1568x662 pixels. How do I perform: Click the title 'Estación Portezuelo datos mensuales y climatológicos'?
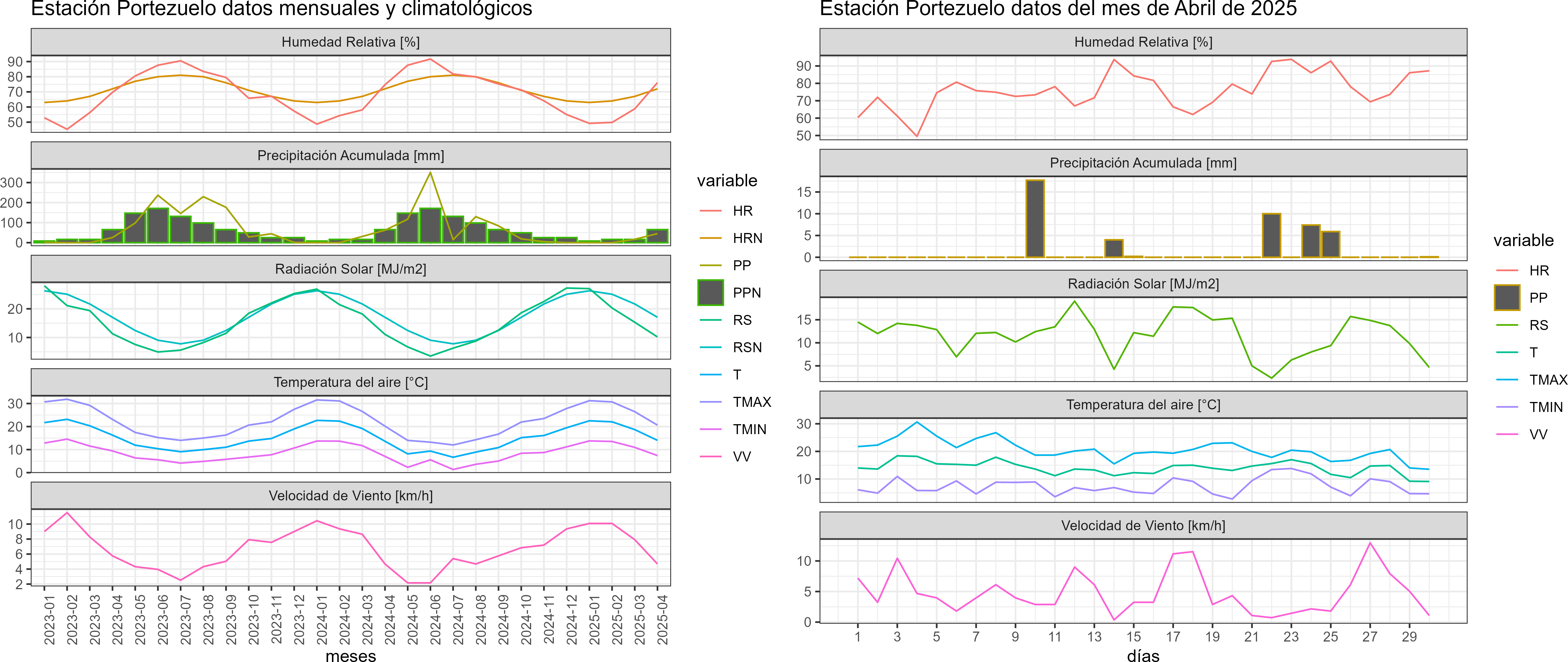pyautogui.click(x=281, y=9)
